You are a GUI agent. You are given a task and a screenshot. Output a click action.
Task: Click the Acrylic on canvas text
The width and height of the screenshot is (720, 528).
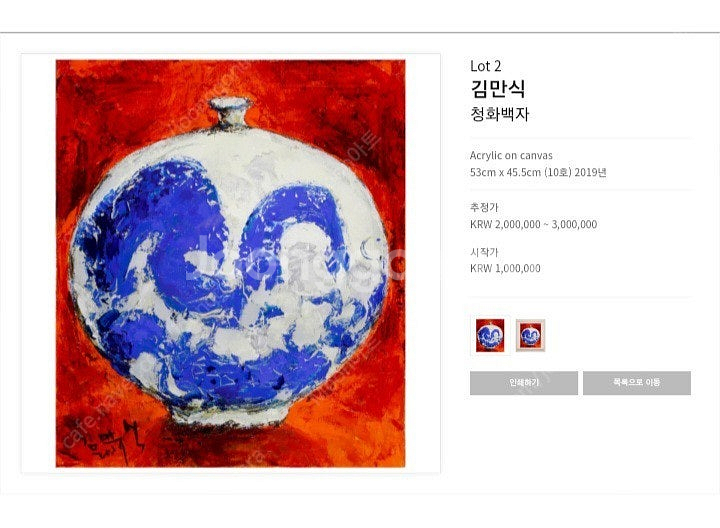(511, 156)
